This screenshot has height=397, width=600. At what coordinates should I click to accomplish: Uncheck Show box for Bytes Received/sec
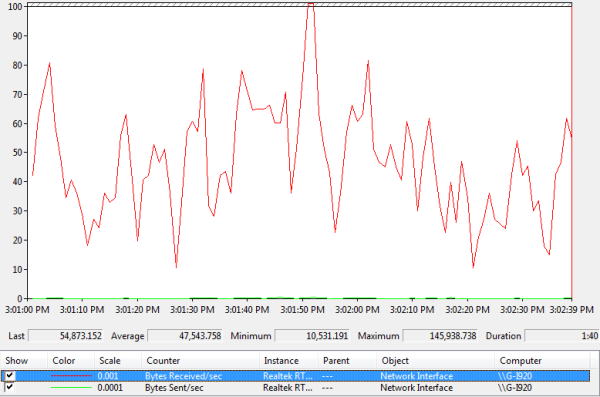pos(10,376)
